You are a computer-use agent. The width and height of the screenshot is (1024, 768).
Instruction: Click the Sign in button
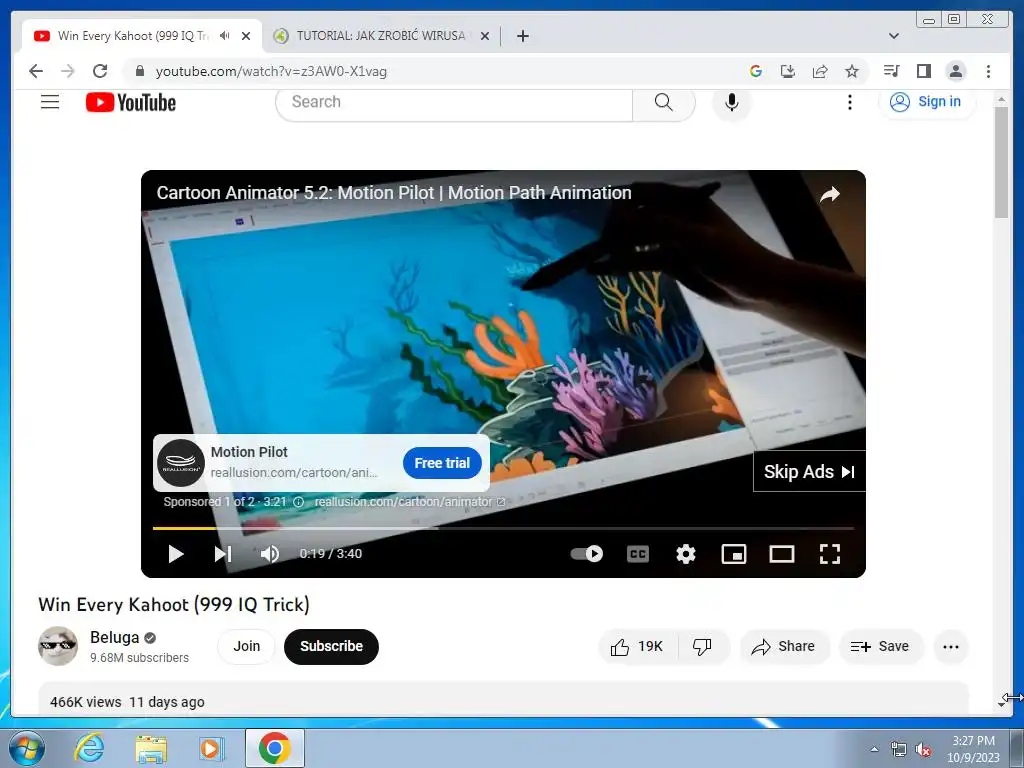(927, 102)
